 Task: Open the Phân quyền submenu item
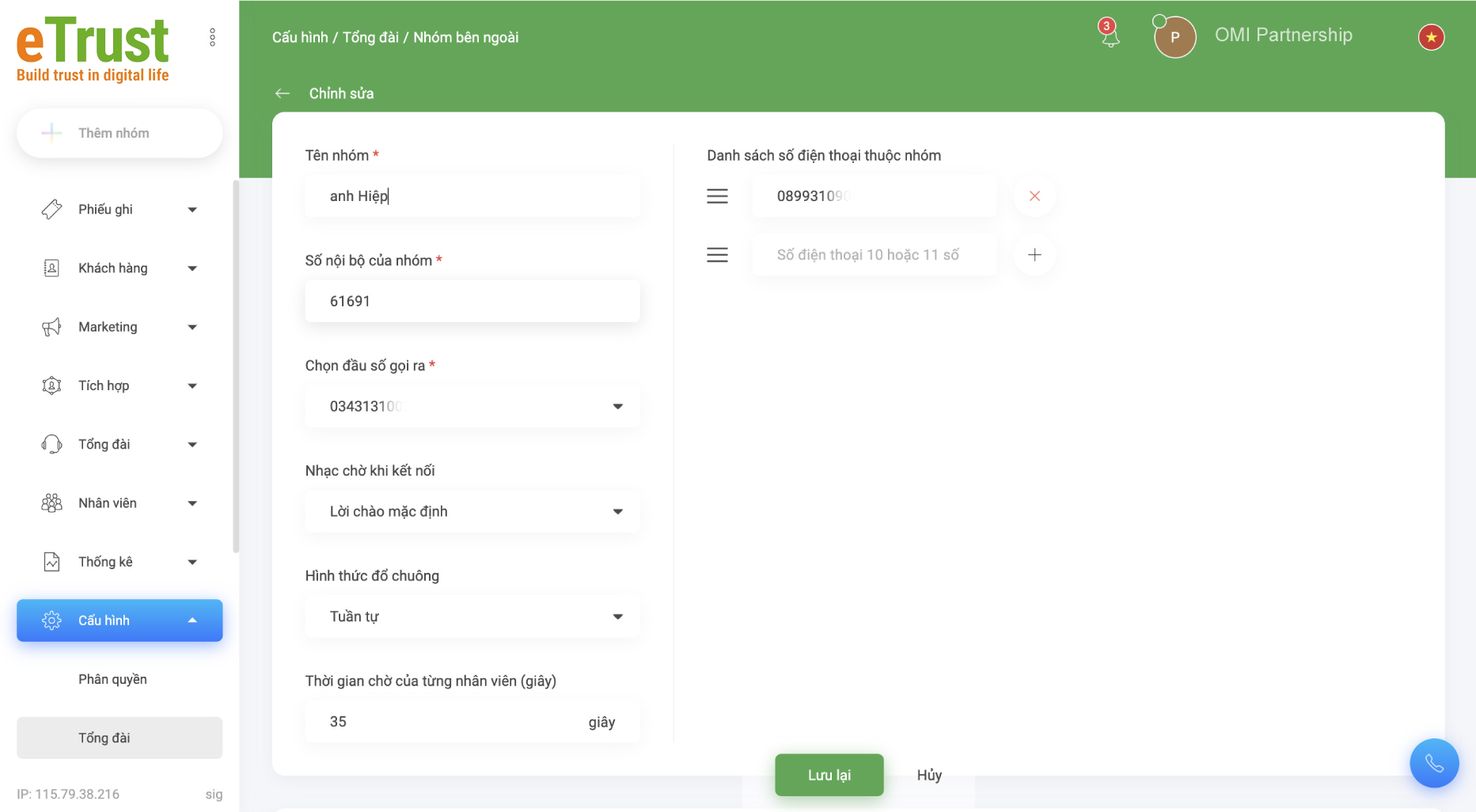[112, 679]
